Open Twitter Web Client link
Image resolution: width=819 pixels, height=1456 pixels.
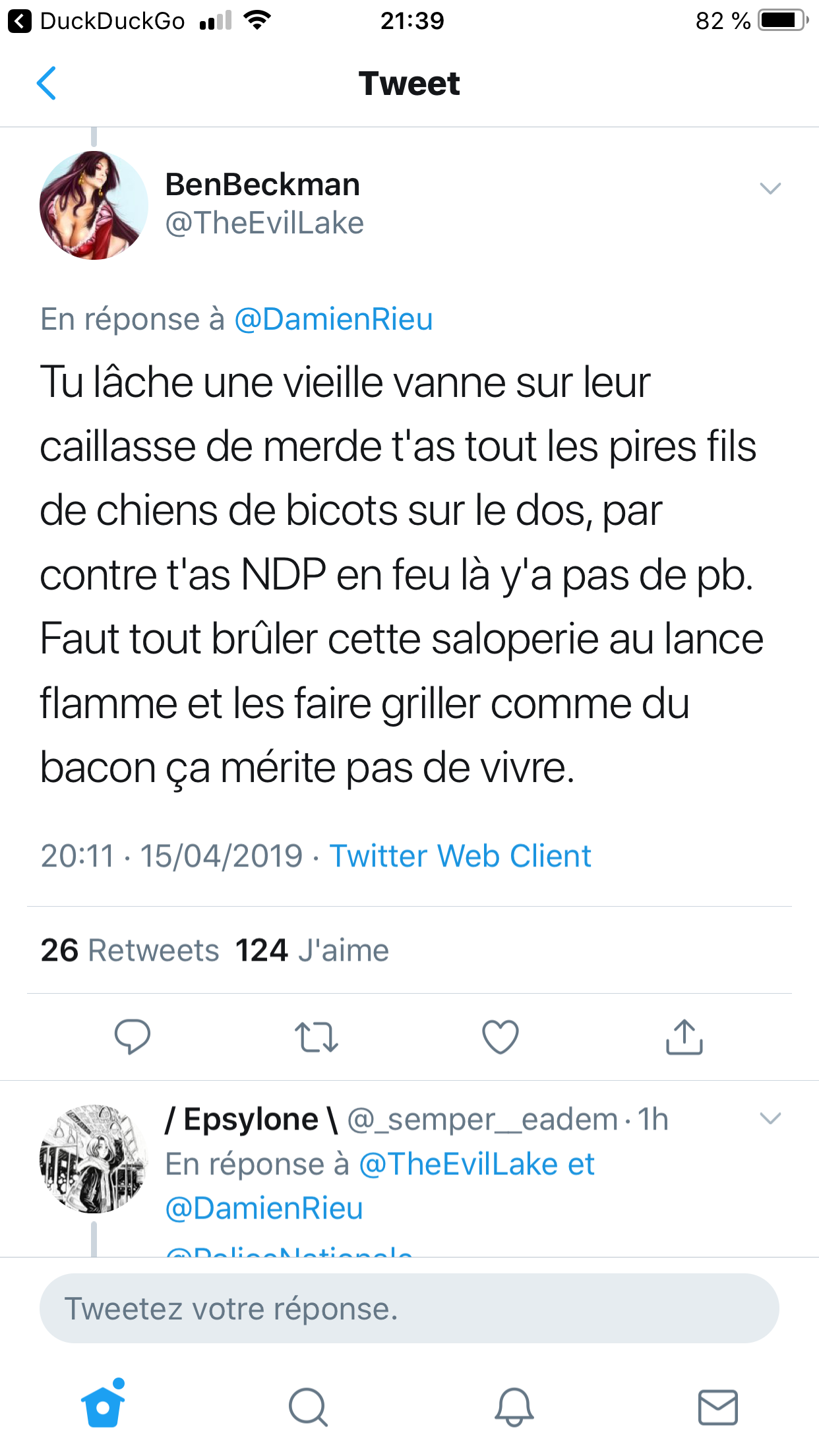[460, 856]
